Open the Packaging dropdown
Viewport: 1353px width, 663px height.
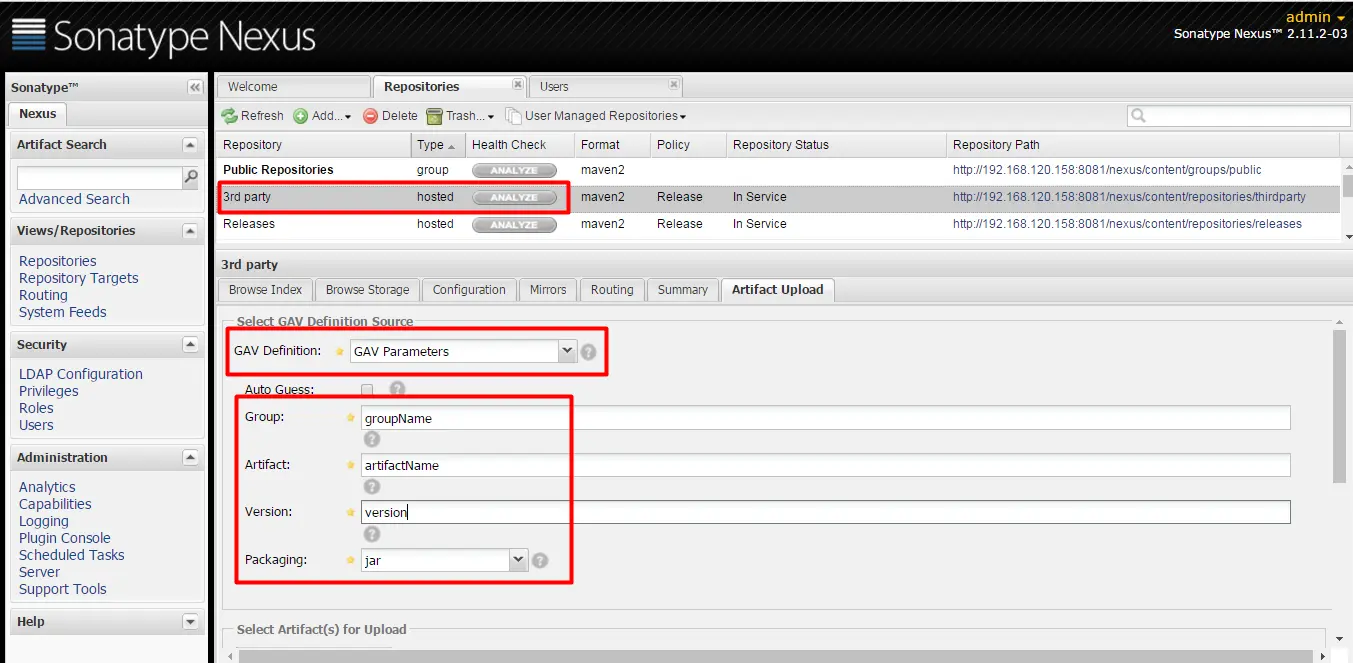coord(518,560)
